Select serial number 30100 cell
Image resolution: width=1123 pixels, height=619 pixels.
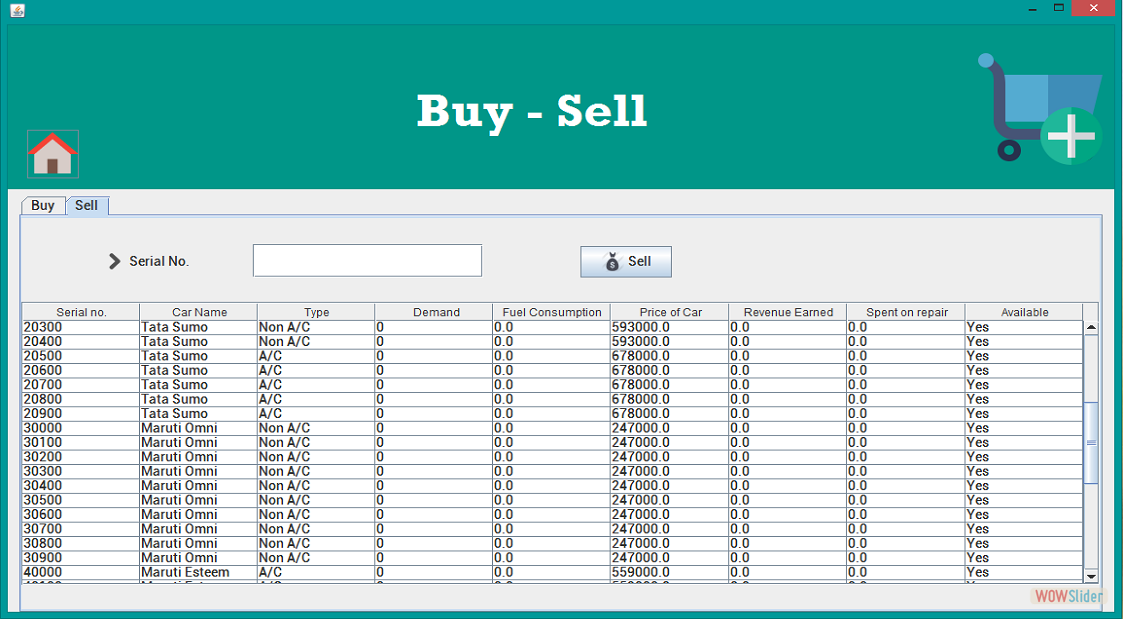point(81,442)
